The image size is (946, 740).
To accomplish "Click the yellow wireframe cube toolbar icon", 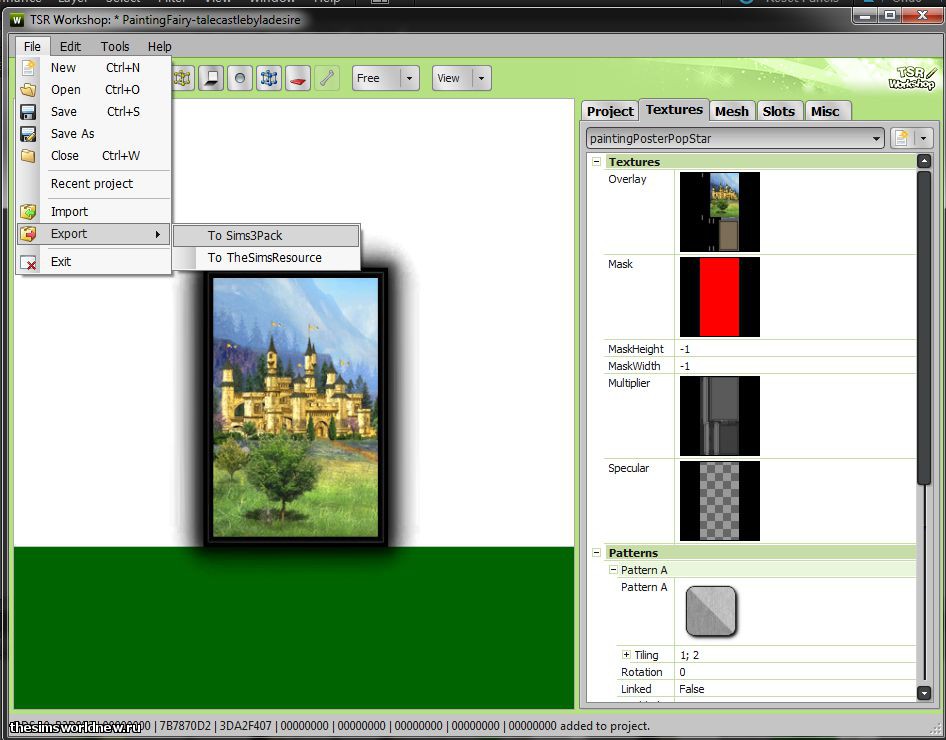I will click(182, 78).
